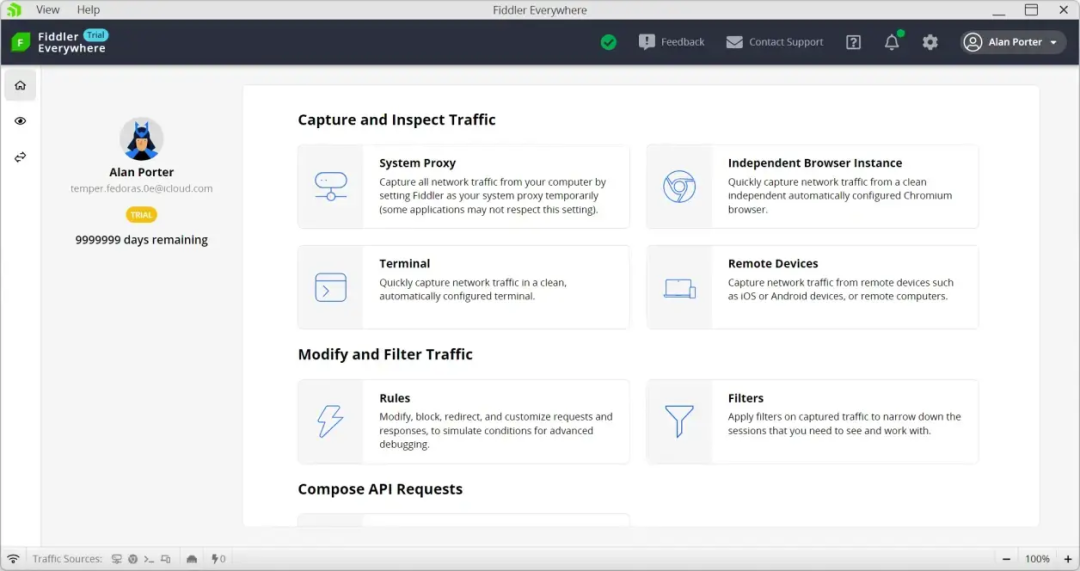The image size is (1080, 571).
Task: Open the Filters card title
Action: [745, 398]
